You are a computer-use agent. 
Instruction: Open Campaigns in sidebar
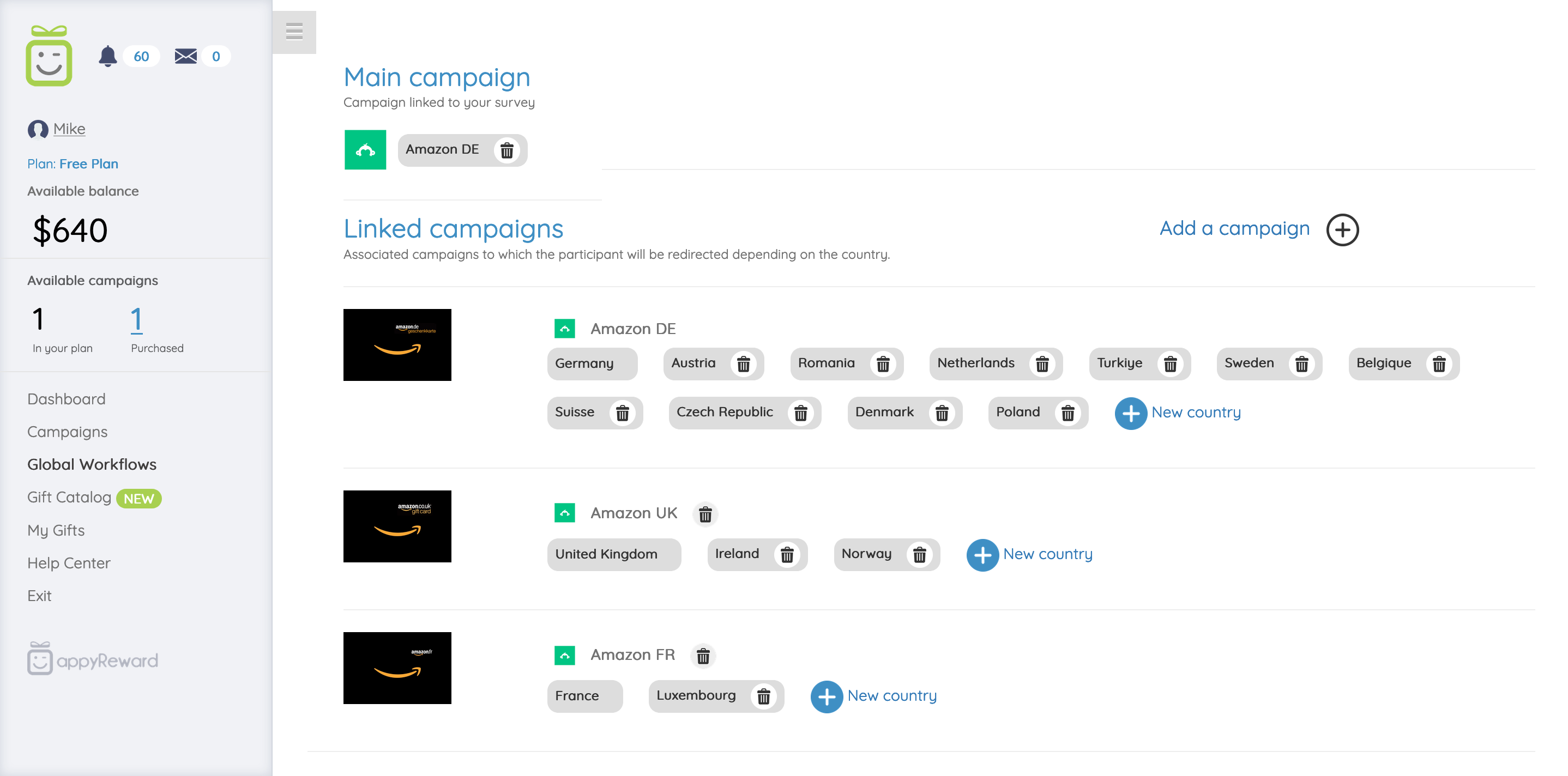(x=67, y=432)
